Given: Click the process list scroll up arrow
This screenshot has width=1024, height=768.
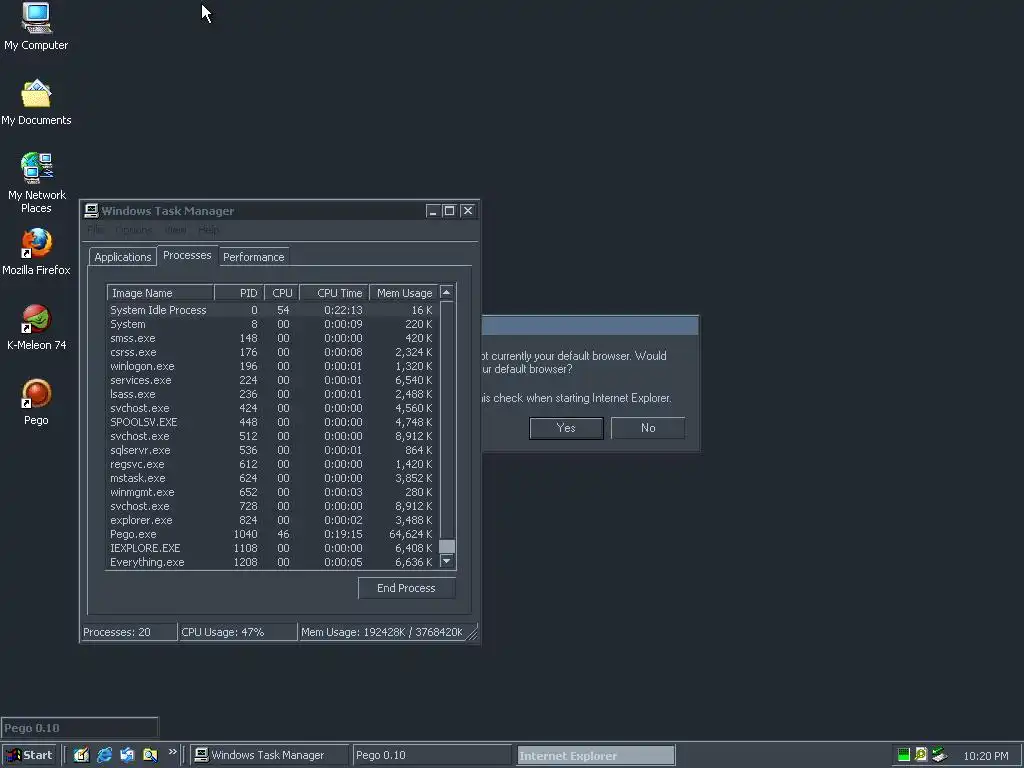Looking at the screenshot, I should coord(447,293).
